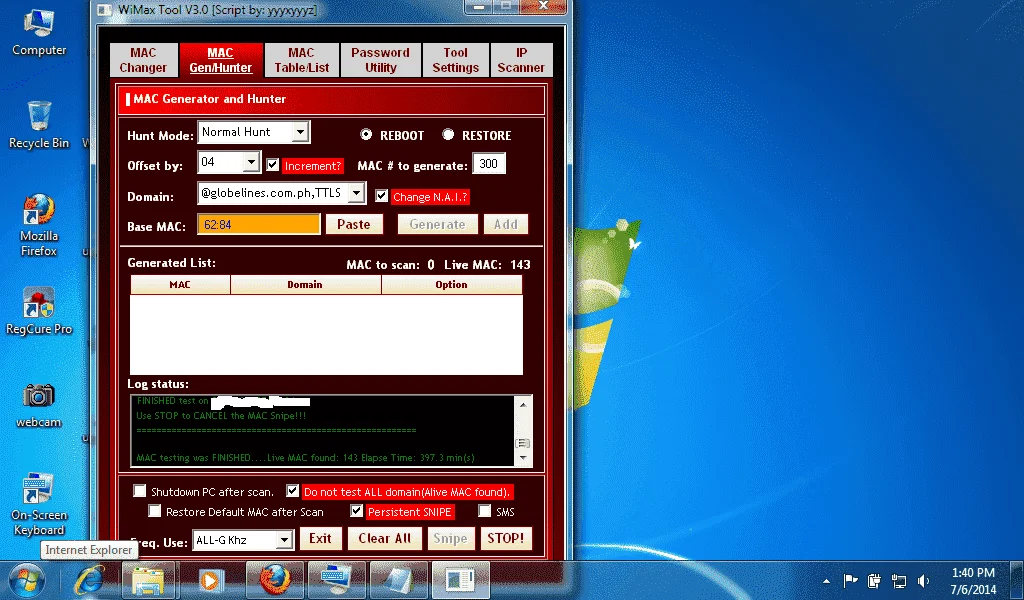Open Windows Explorer folder in taskbar
The height and width of the screenshot is (600, 1024).
pos(149,580)
